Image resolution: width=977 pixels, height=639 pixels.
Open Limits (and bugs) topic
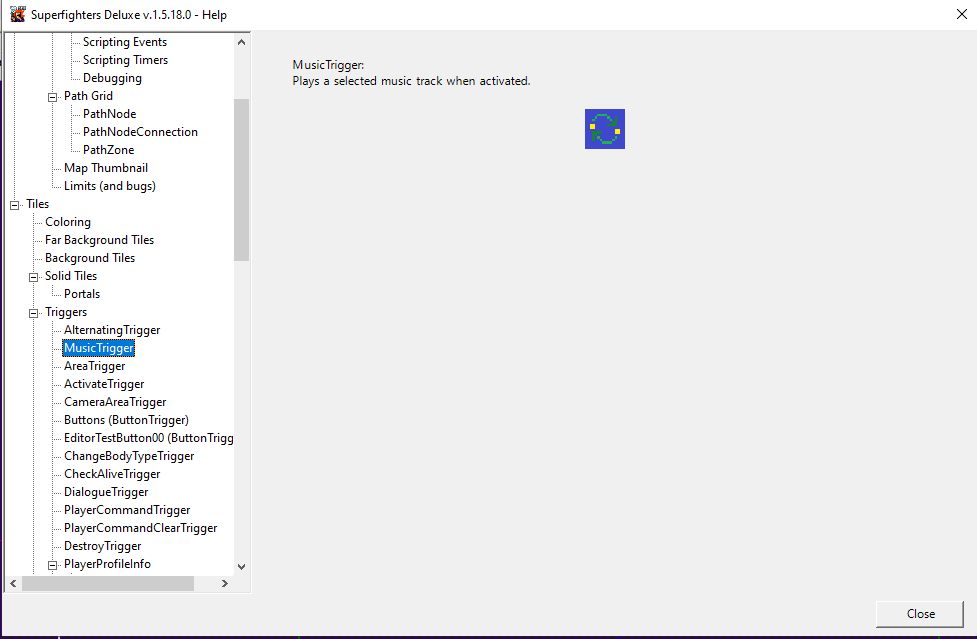pyautogui.click(x=110, y=186)
